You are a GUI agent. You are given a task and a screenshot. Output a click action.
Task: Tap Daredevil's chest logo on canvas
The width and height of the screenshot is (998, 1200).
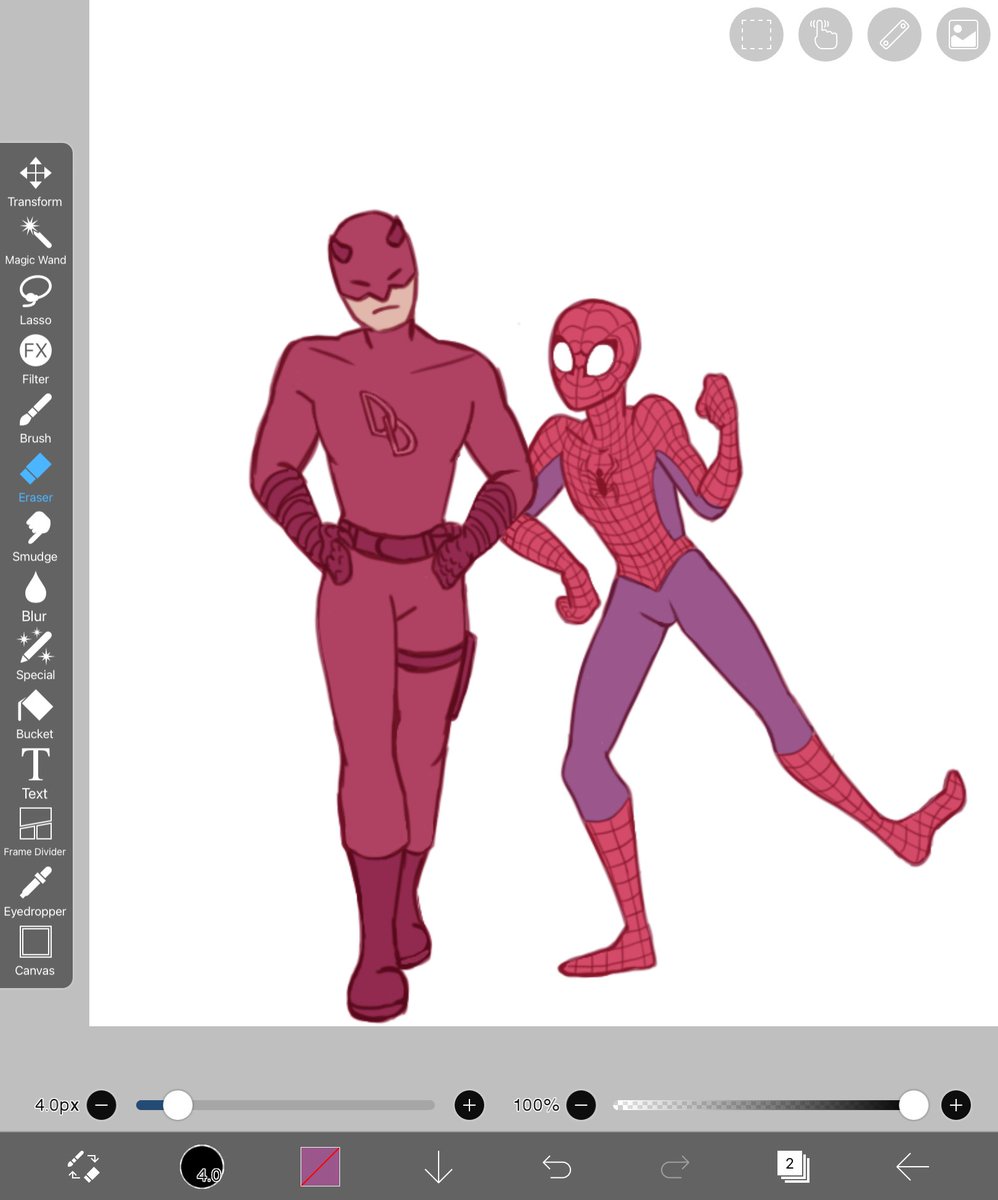pyautogui.click(x=388, y=423)
